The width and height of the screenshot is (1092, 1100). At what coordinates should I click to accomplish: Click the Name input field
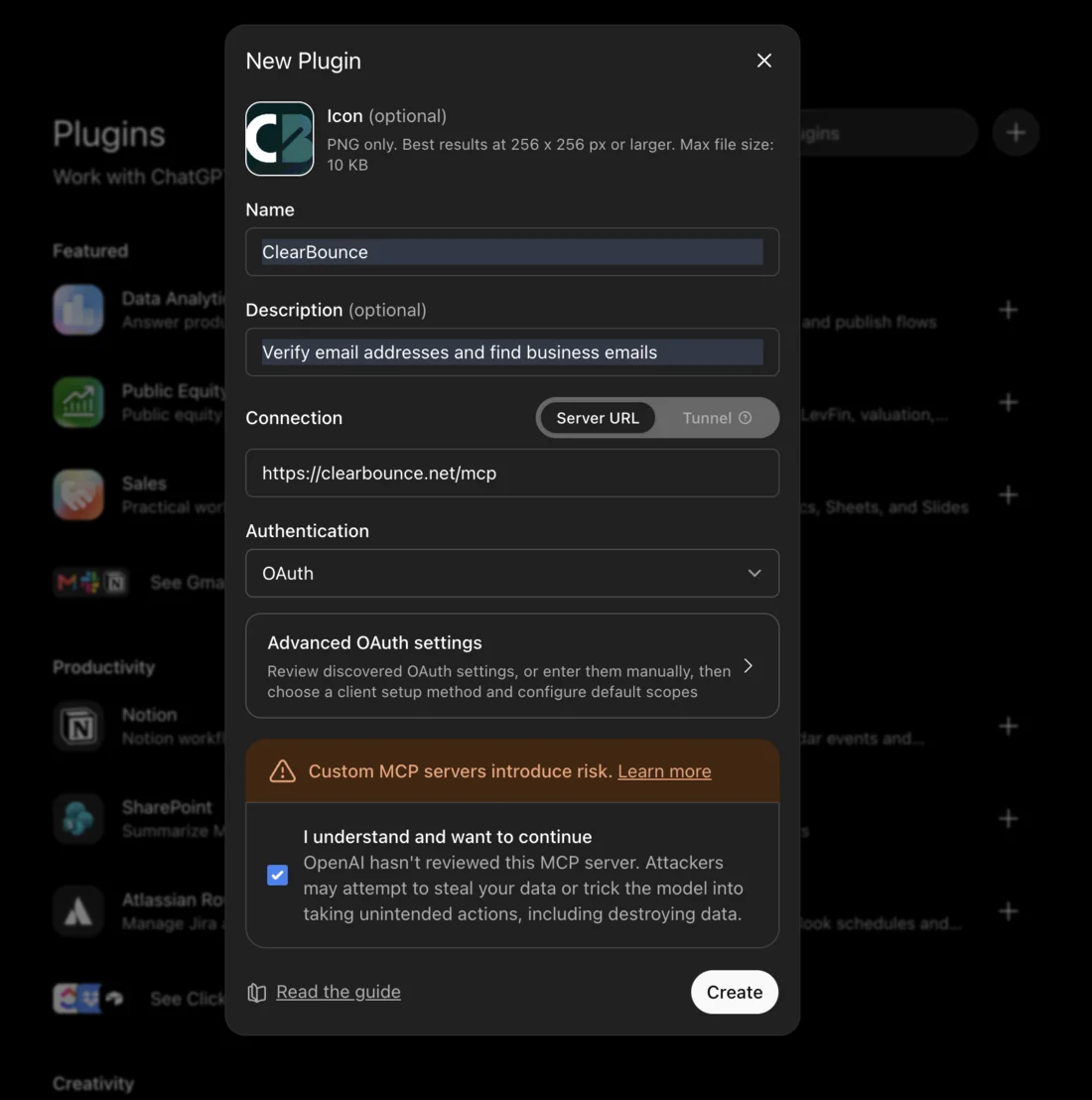point(512,252)
